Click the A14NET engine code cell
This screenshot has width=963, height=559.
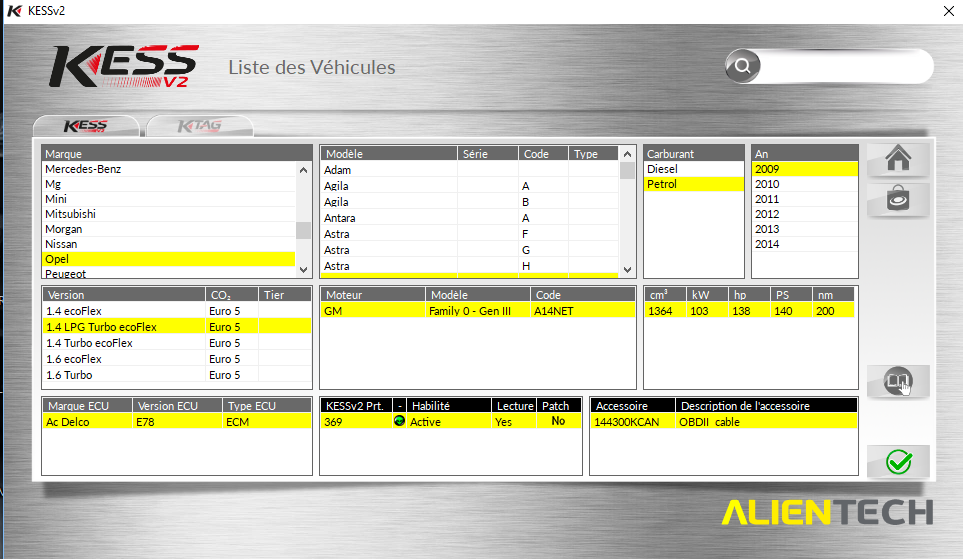(582, 311)
